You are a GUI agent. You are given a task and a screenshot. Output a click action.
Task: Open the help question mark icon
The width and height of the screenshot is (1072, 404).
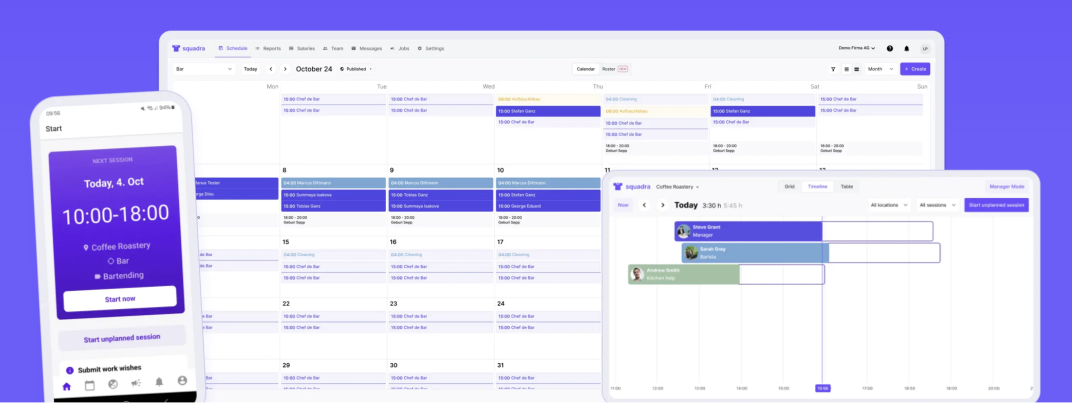[889, 49]
